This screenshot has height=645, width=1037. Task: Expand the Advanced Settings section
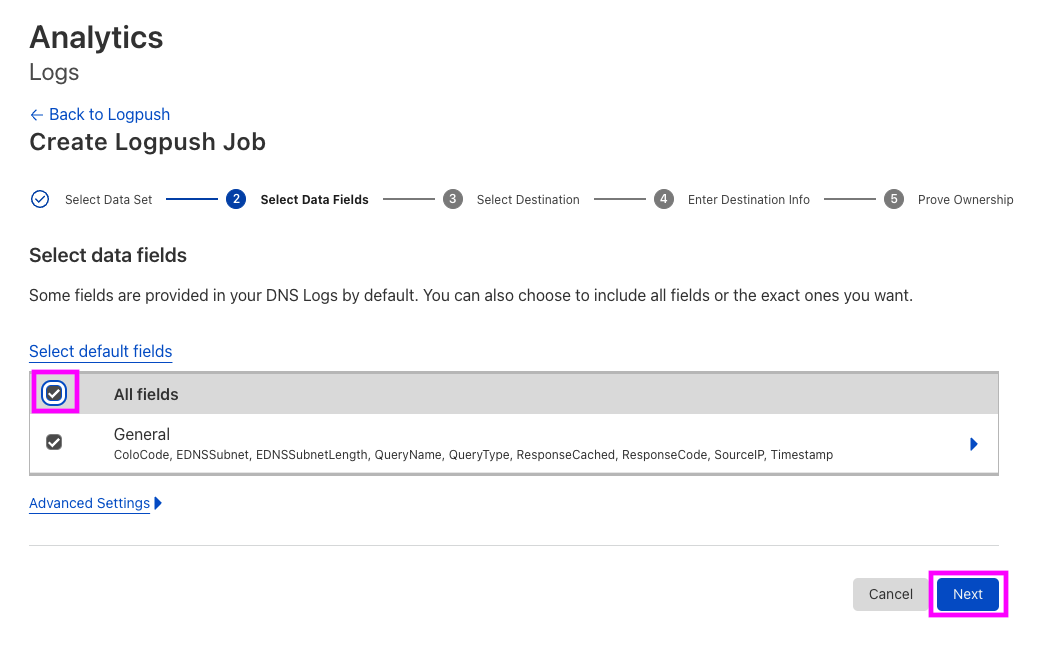[90, 503]
